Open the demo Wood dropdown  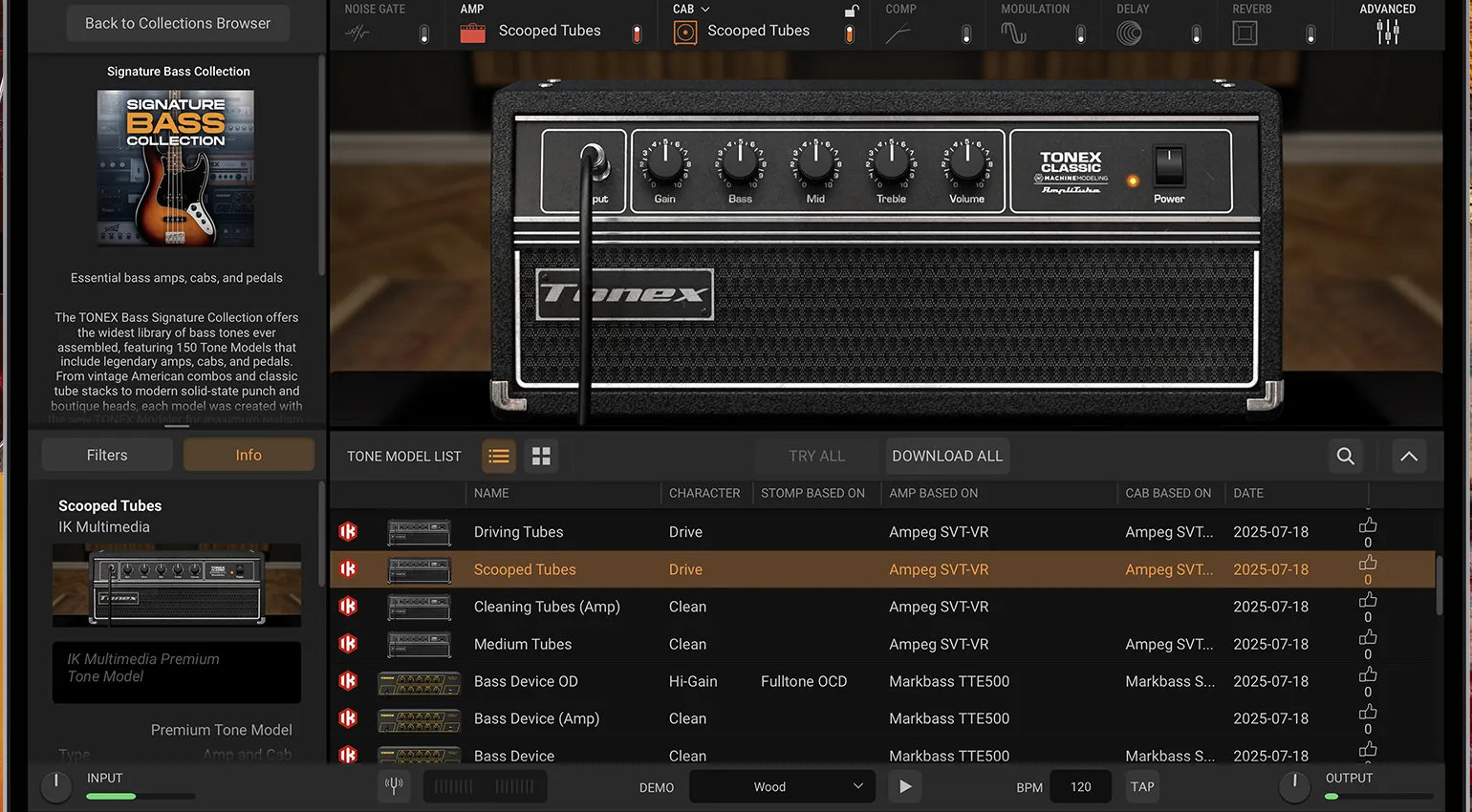782,787
